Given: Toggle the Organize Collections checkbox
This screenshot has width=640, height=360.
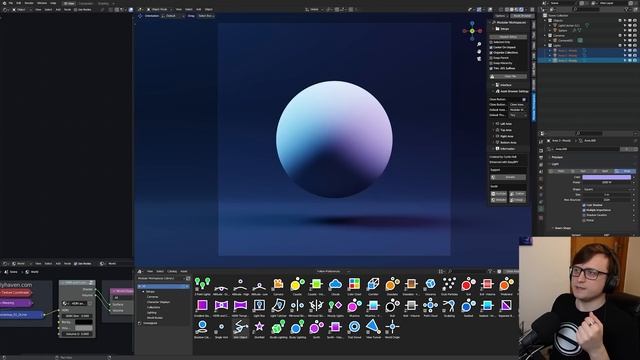Looking at the screenshot, I should point(491,53).
